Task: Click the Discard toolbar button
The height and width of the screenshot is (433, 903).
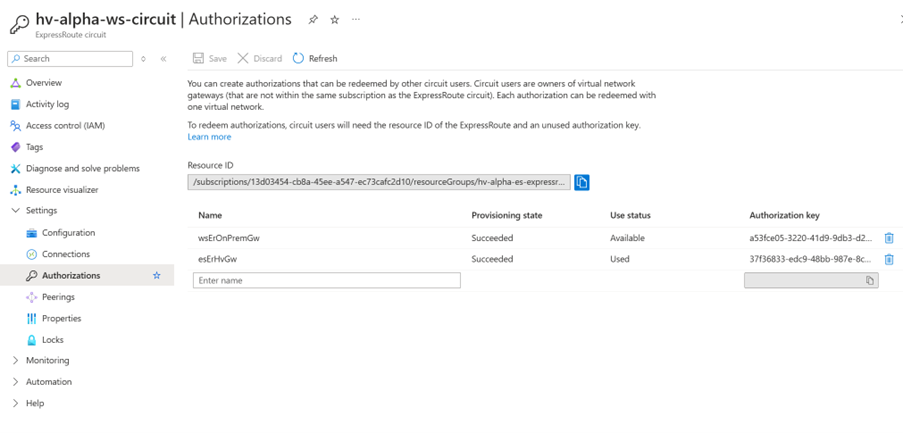Action: pos(260,58)
